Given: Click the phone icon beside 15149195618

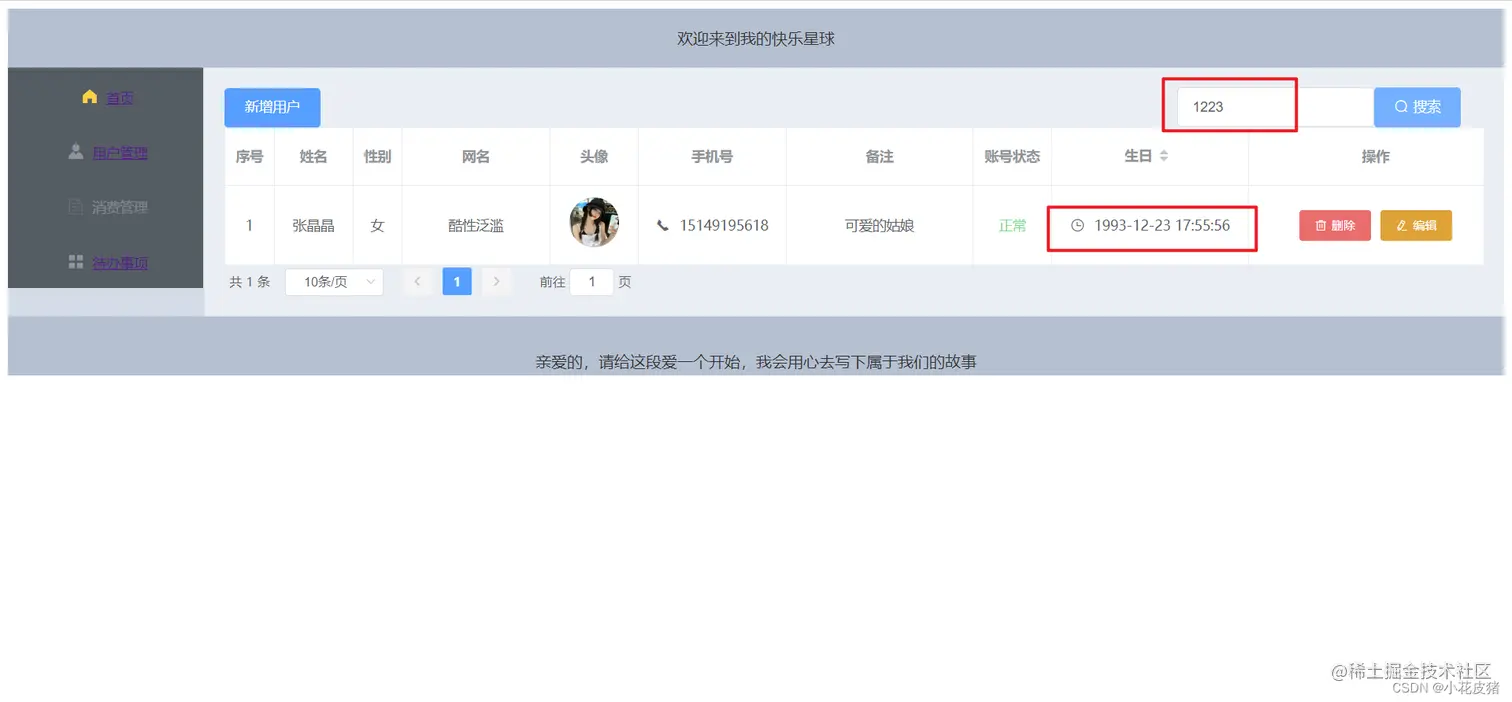Looking at the screenshot, I should (x=662, y=225).
